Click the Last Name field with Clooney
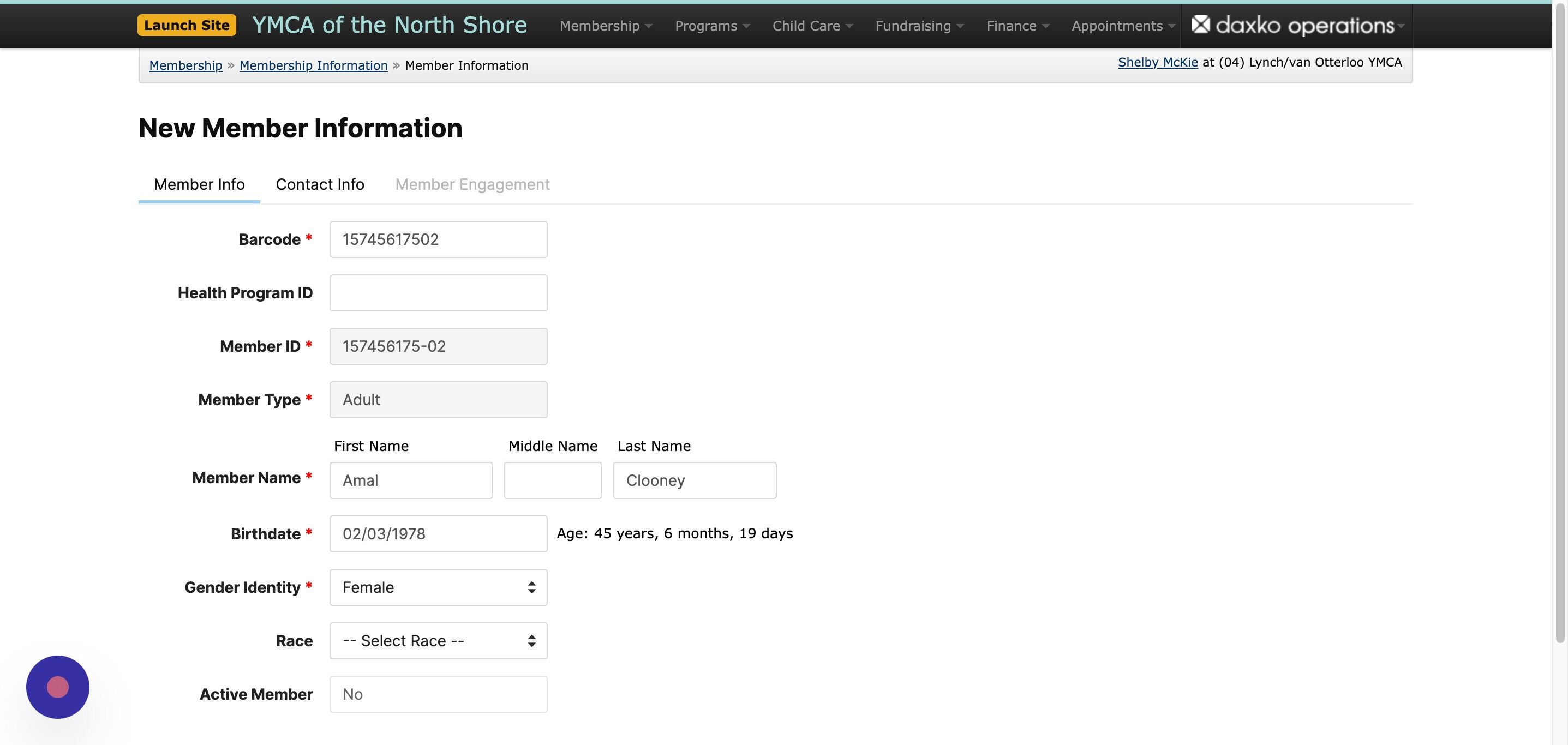1568x745 pixels. click(695, 480)
